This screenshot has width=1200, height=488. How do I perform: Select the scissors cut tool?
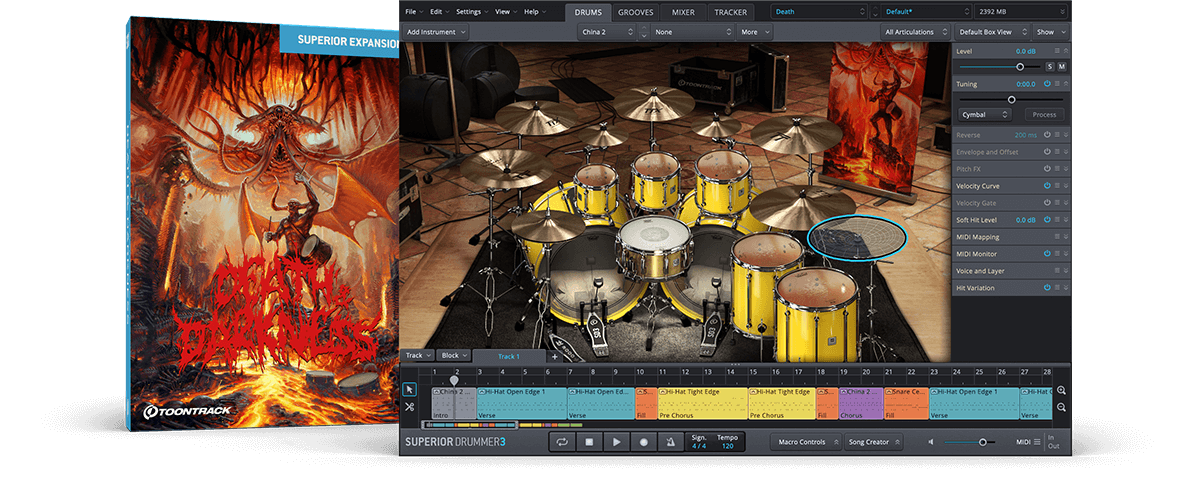click(x=410, y=406)
